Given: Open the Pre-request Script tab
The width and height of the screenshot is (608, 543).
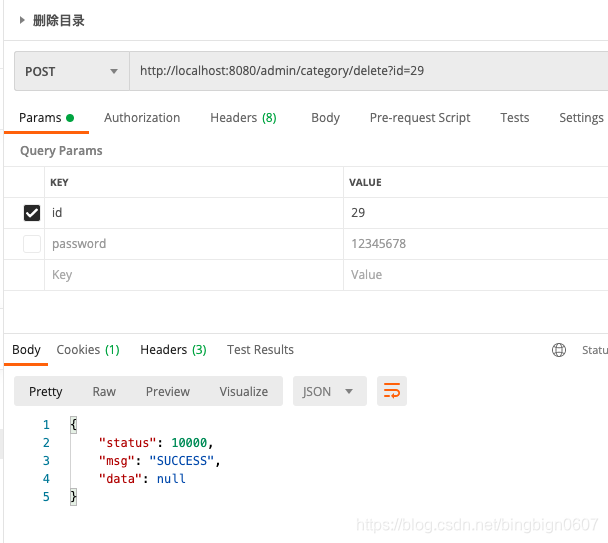Looking at the screenshot, I should coord(420,118).
